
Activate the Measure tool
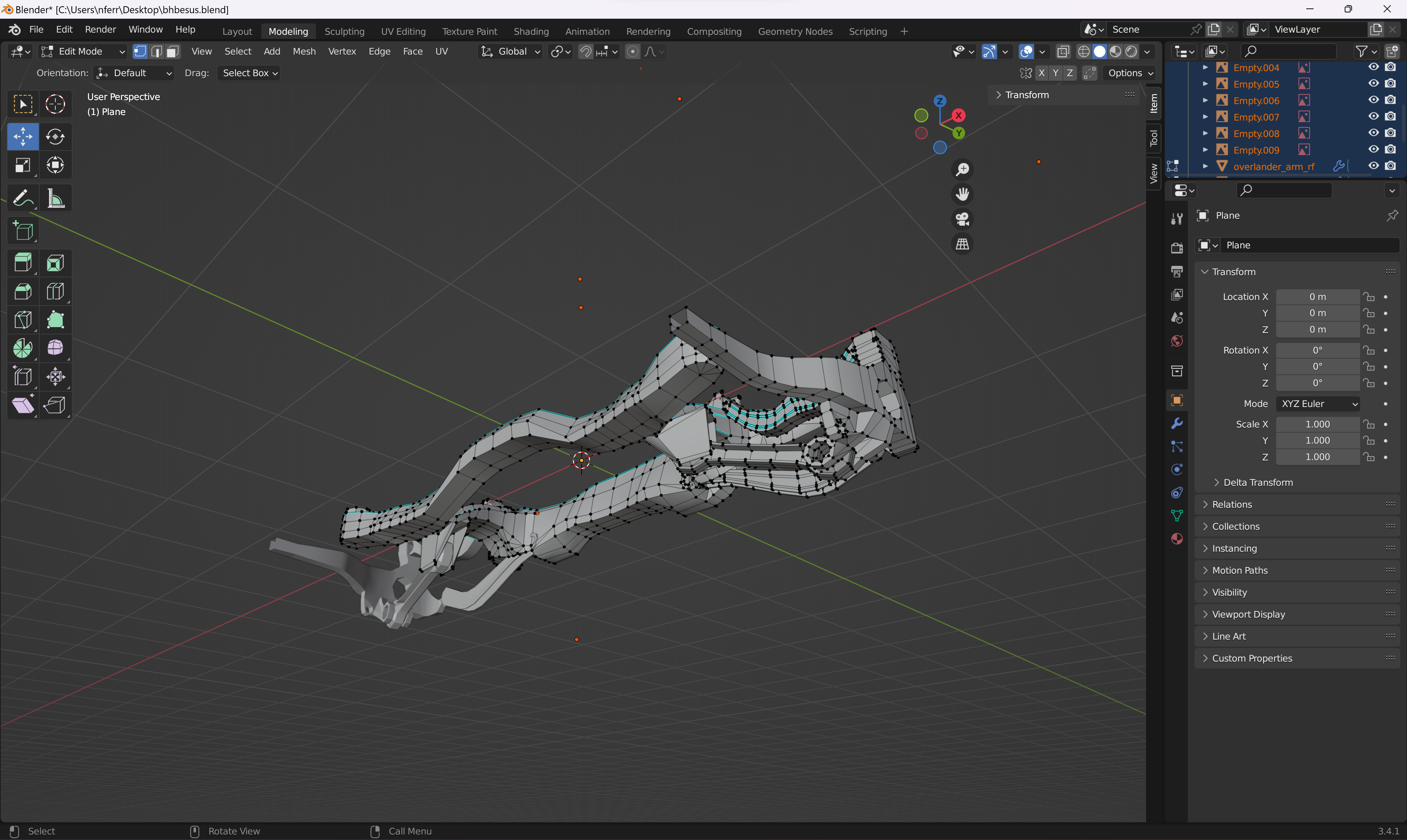click(x=55, y=198)
